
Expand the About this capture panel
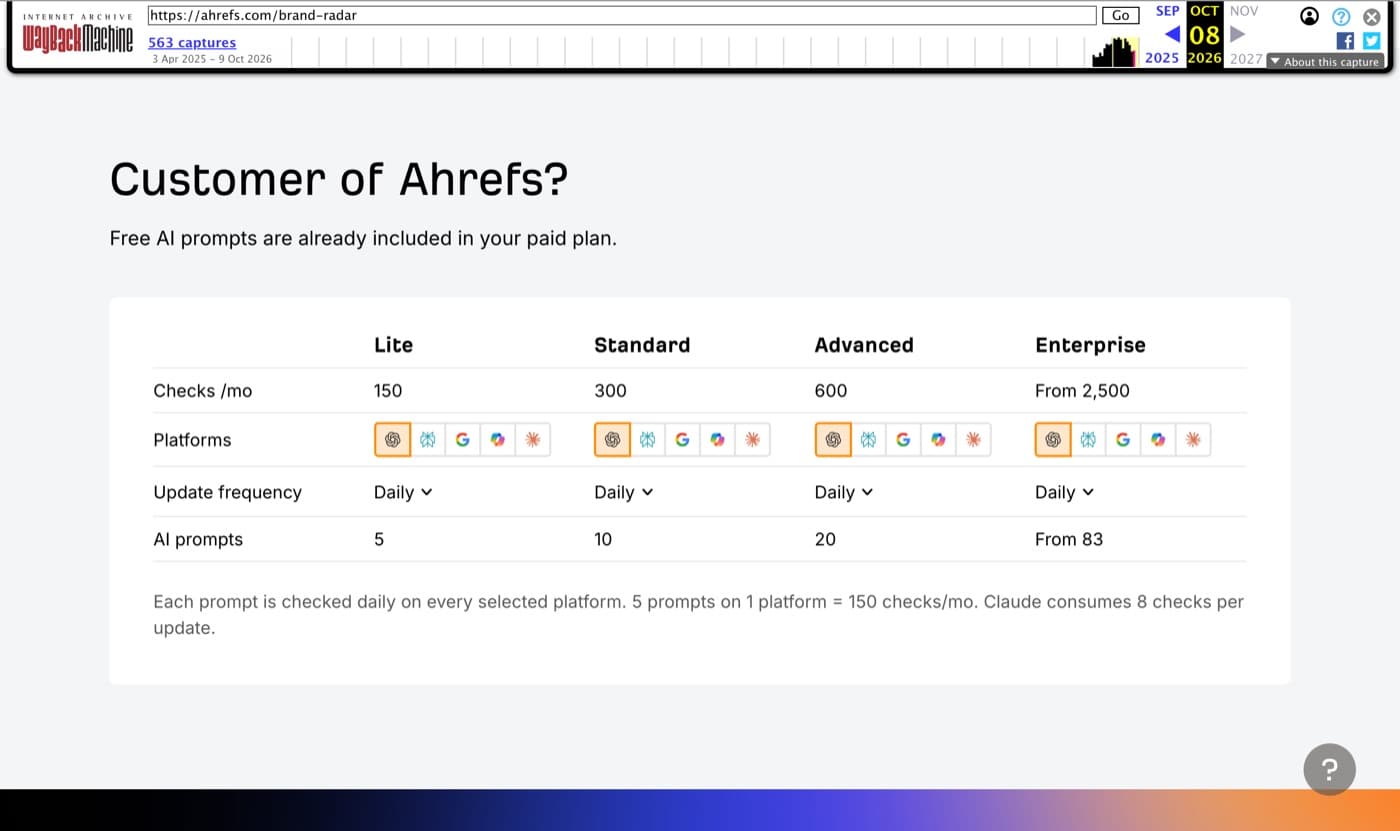pos(1325,61)
